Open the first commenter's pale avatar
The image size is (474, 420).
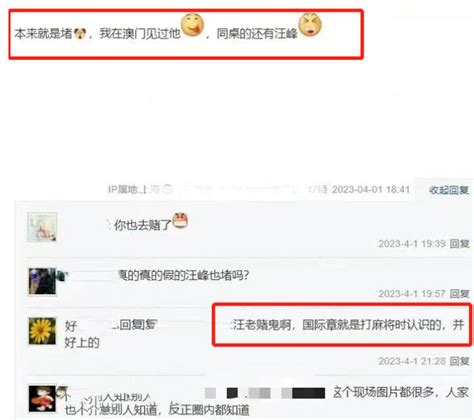(42, 227)
